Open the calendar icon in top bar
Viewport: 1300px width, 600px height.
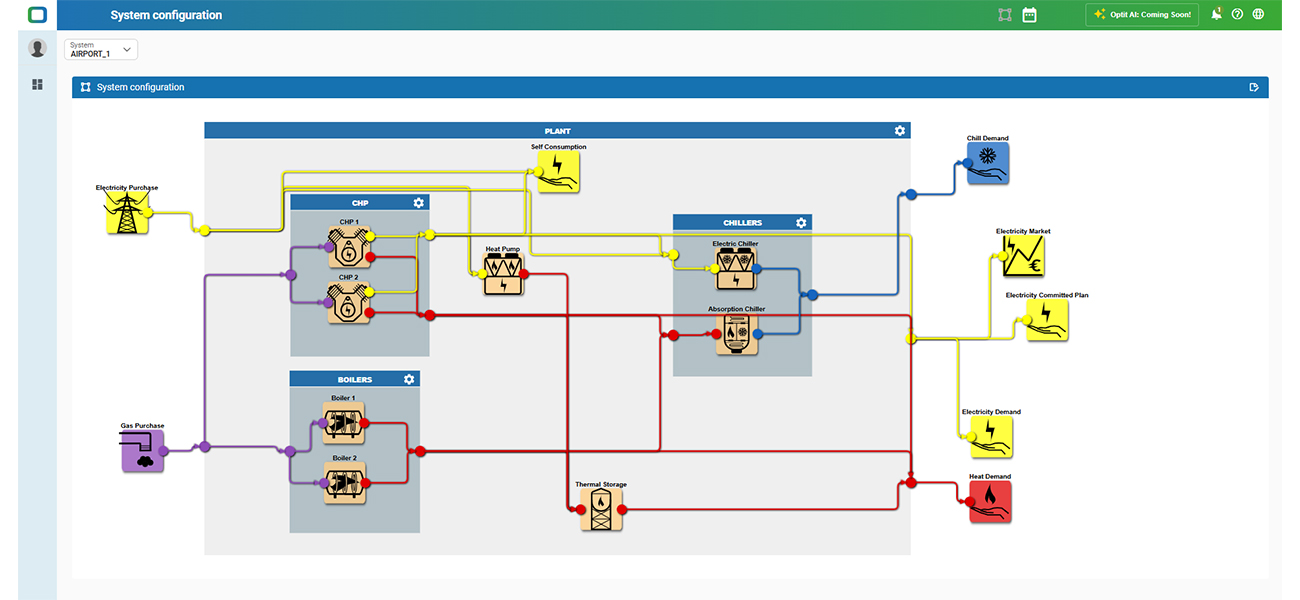1030,15
